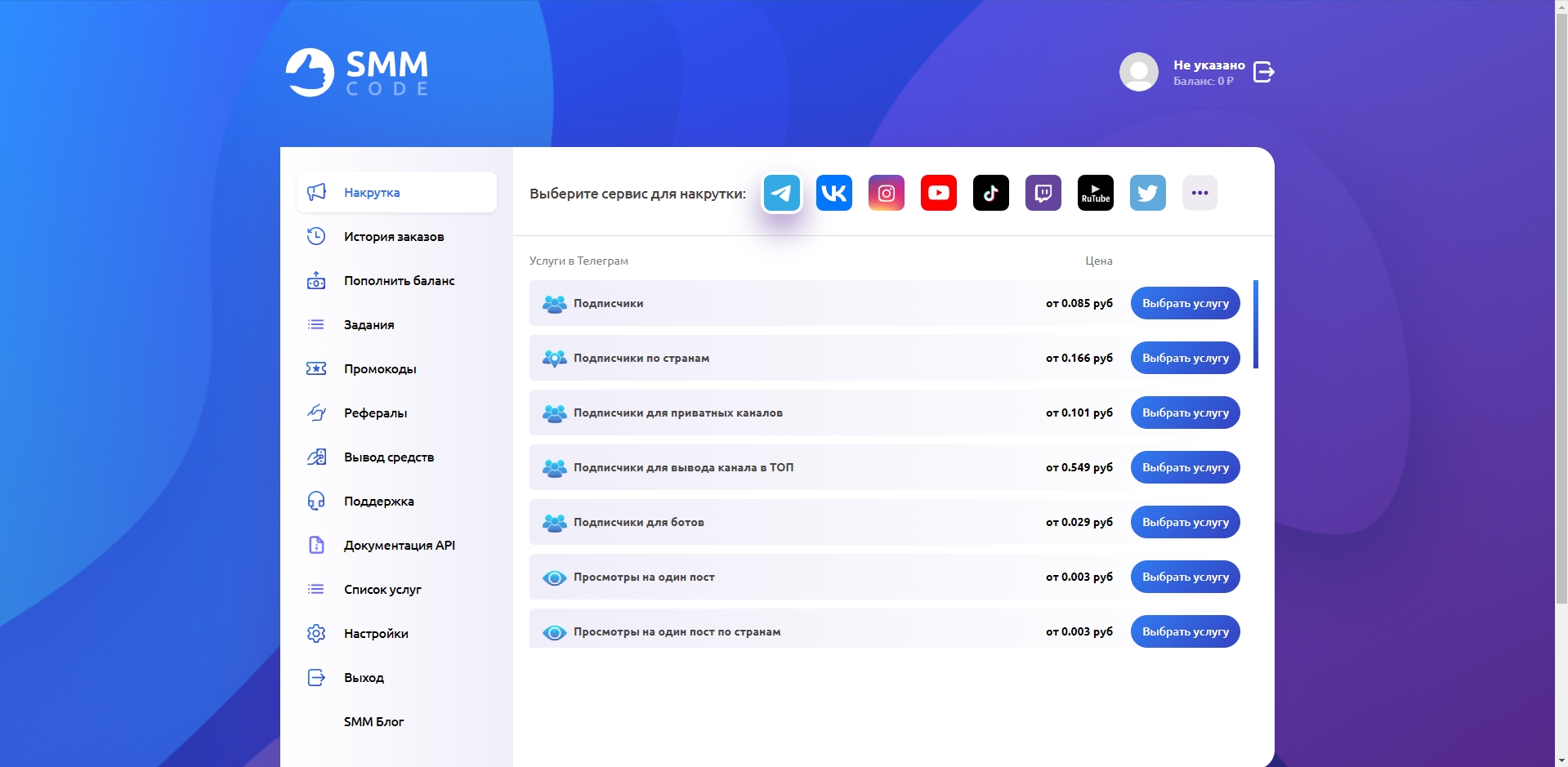
Task: Click the headset icon beside Поддержка
Action: [316, 501]
